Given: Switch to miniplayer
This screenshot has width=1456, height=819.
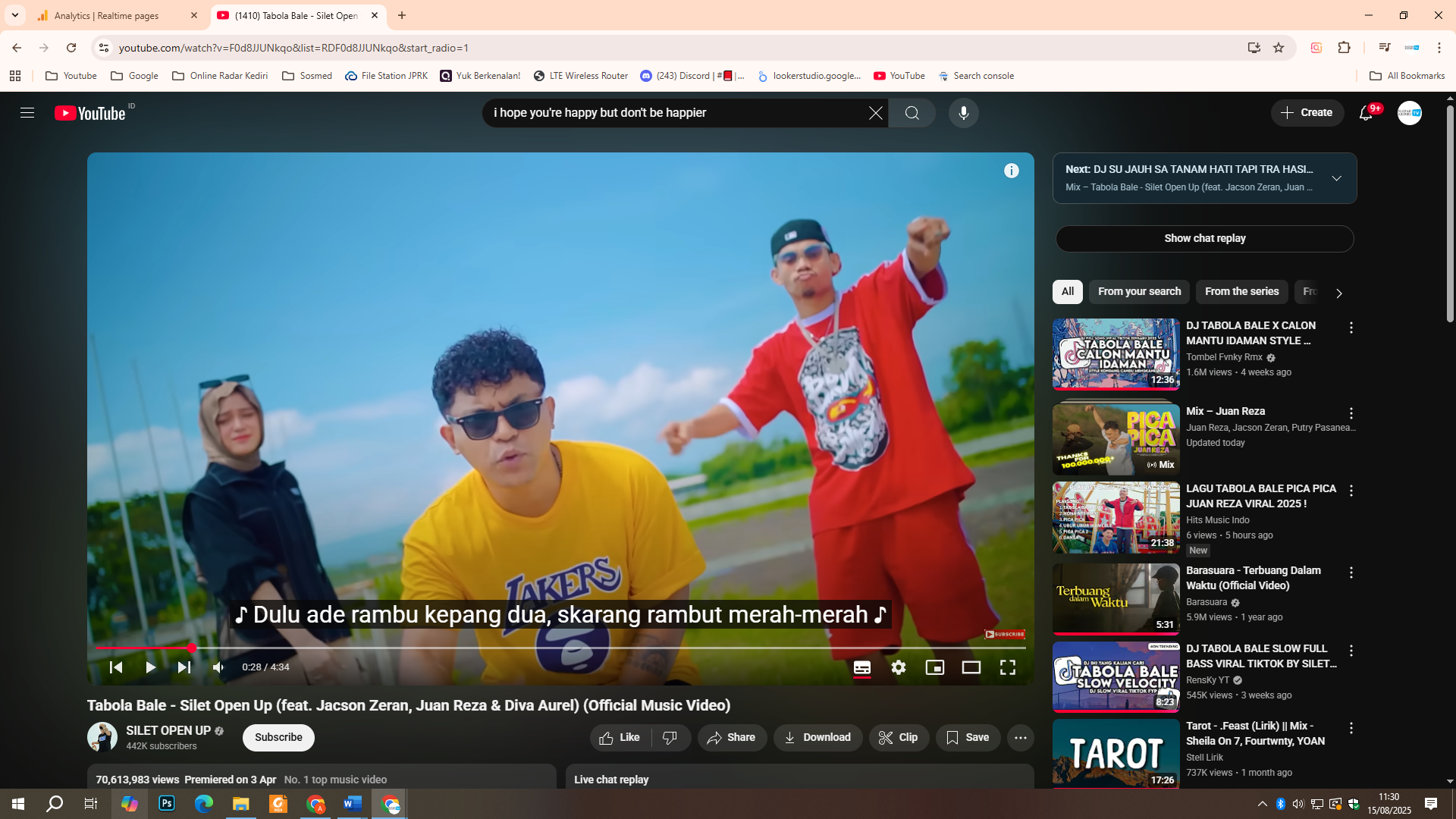Looking at the screenshot, I should pyautogui.click(x=935, y=667).
